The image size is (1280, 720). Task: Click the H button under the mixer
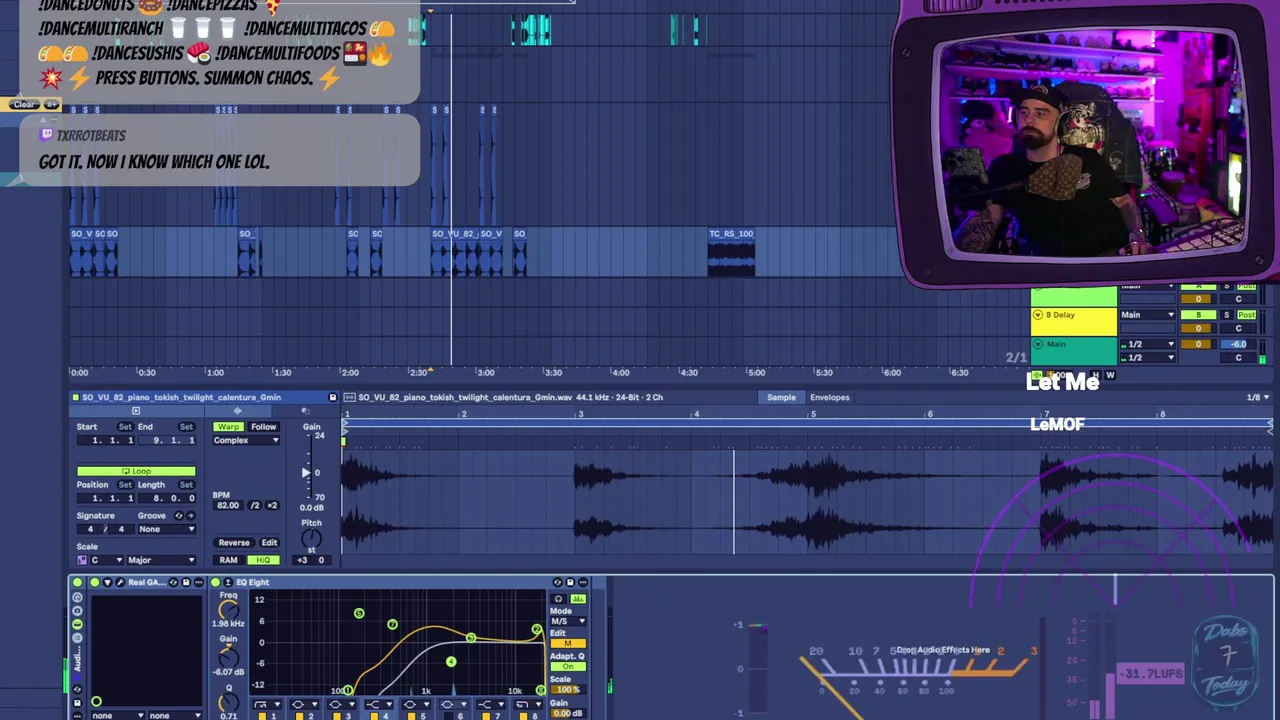click(1097, 376)
